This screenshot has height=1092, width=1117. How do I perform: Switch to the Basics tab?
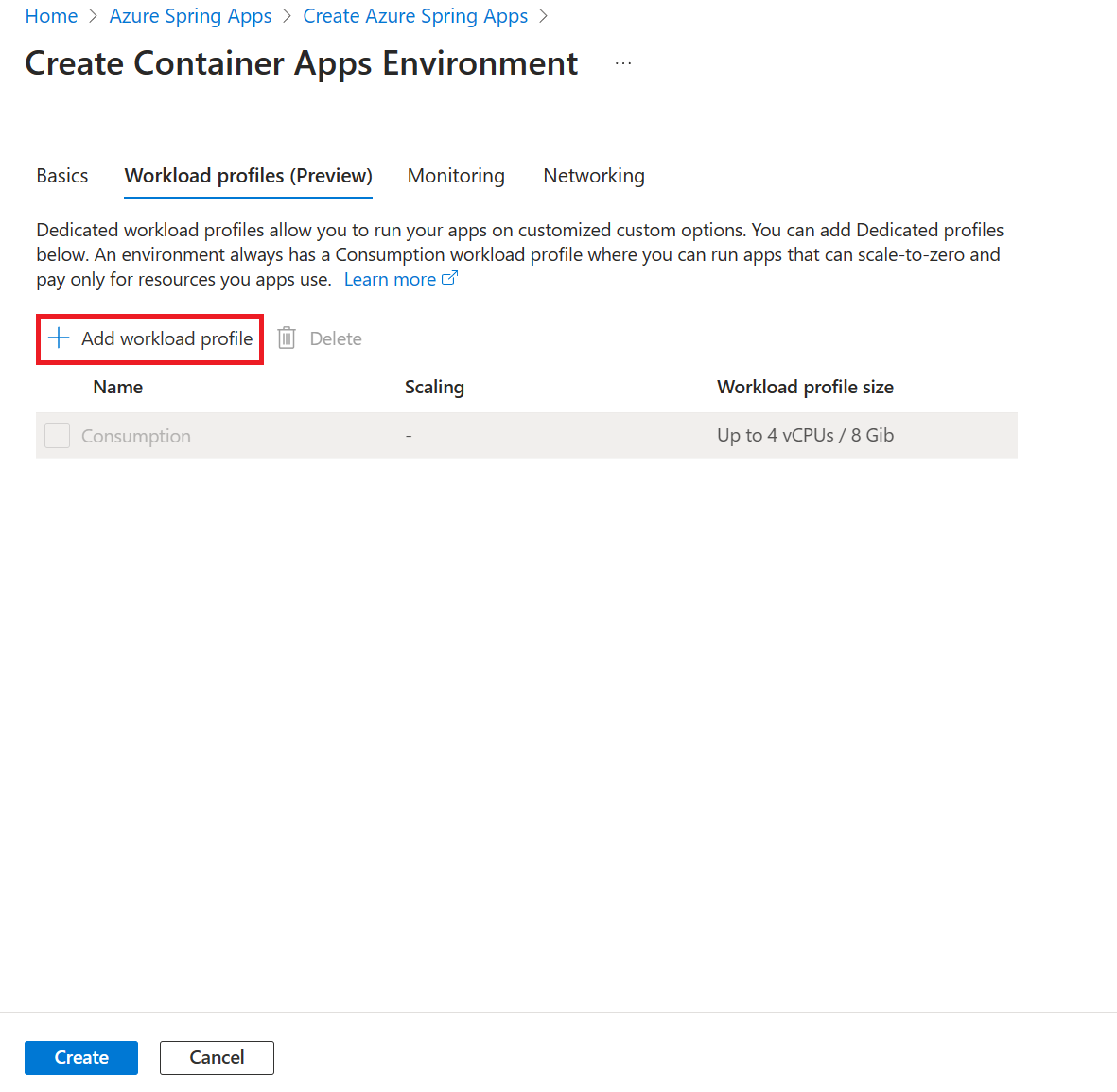62,176
